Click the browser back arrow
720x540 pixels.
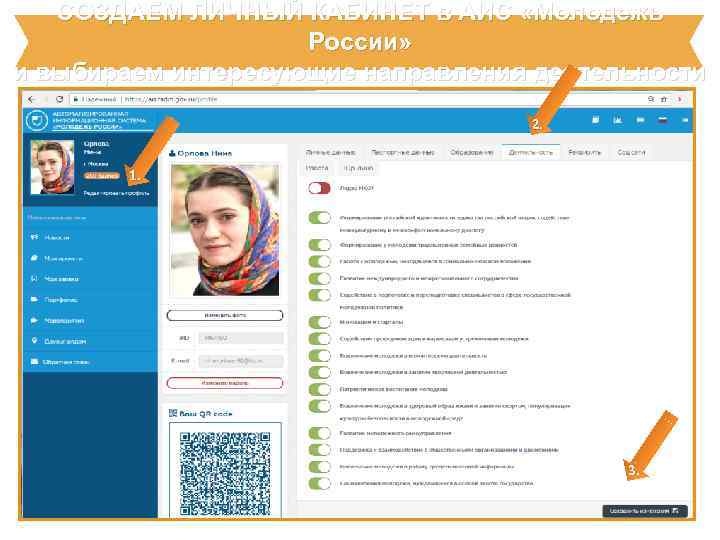coord(31,99)
